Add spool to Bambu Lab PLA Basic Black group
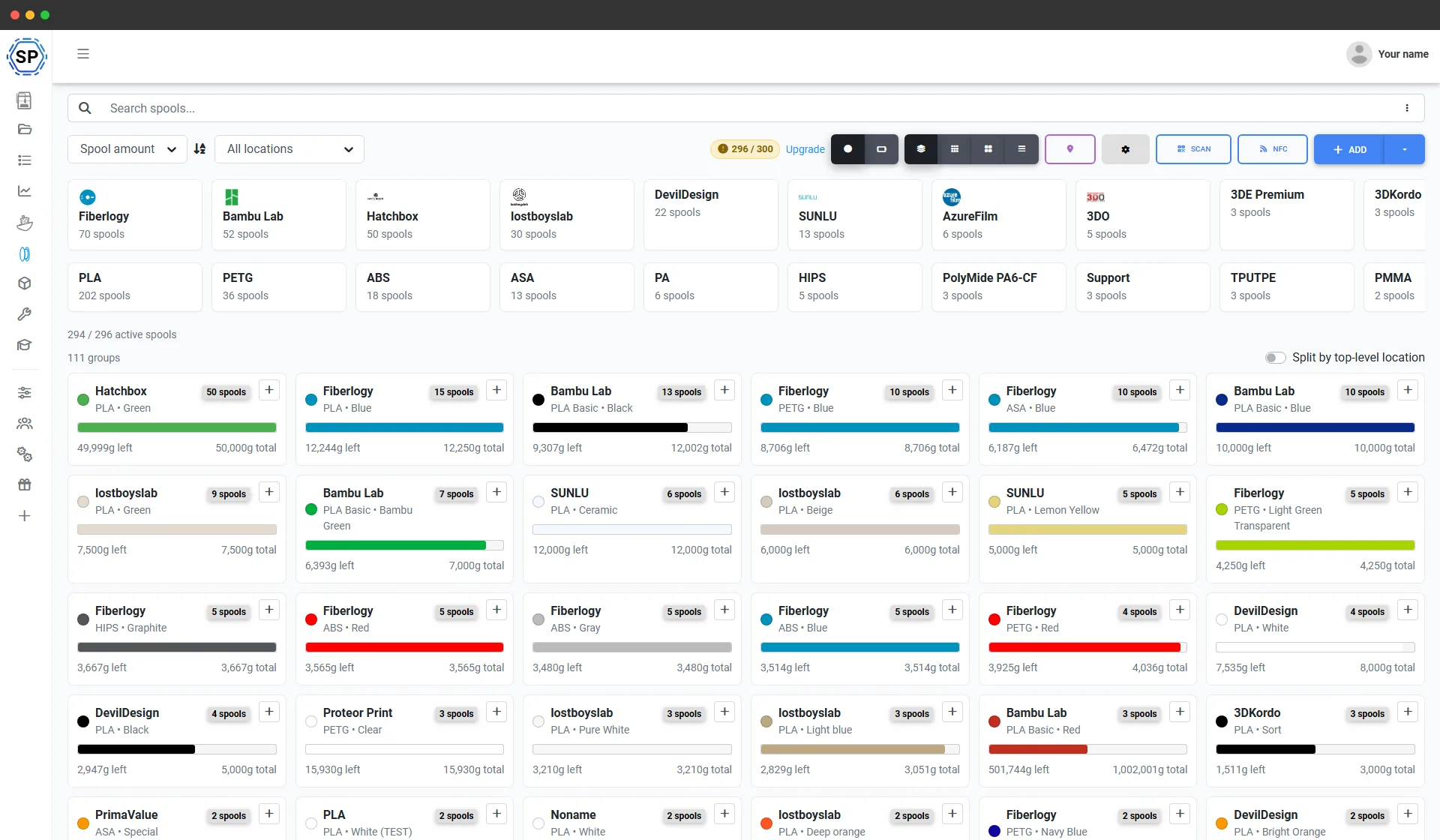The image size is (1440, 840). [x=724, y=390]
